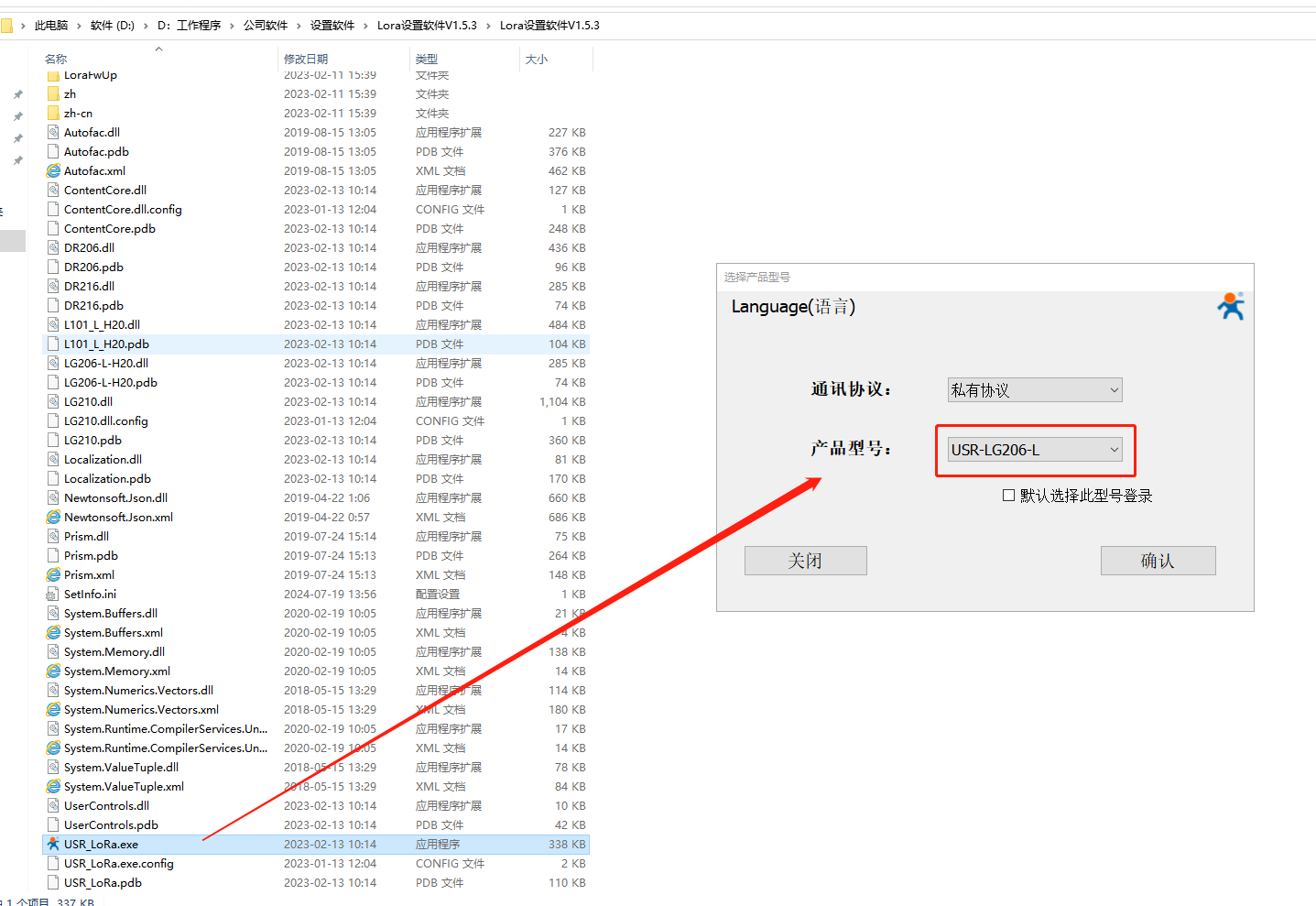Click the USR_LoRa.exe.config file icon
Image resolution: width=1316 pixels, height=906 pixels.
53,863
